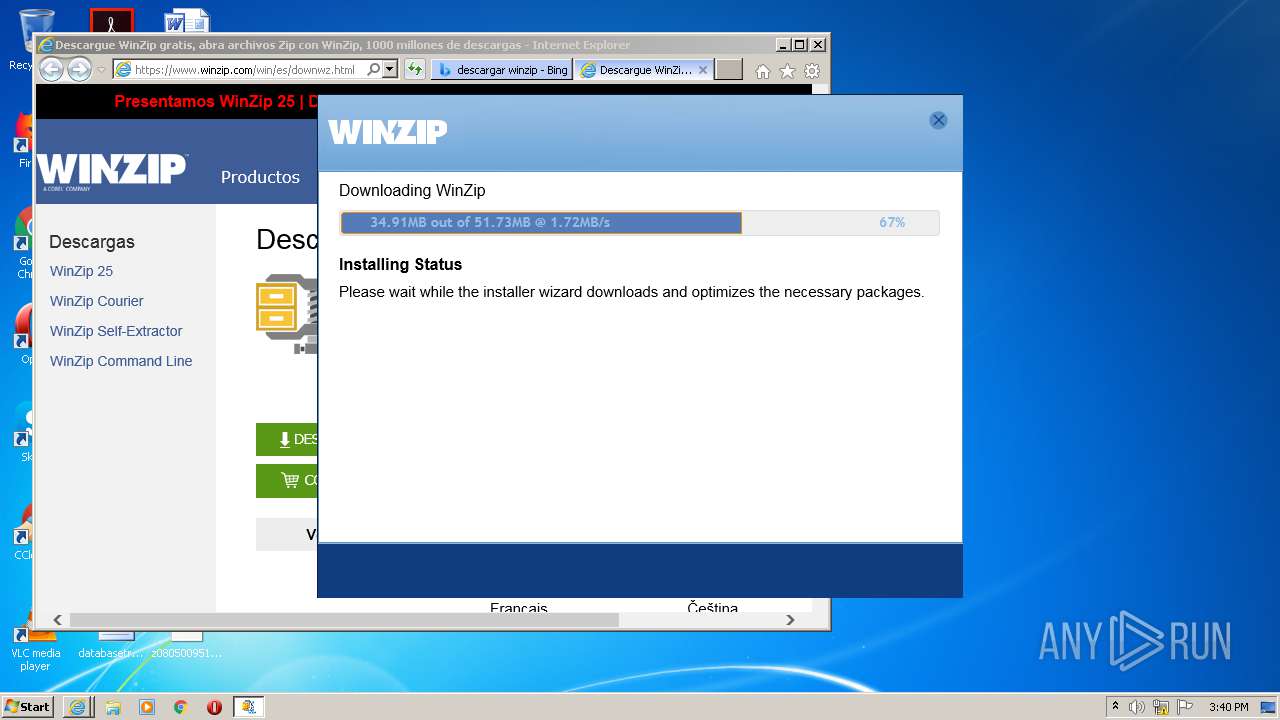Open Windows Media Player from the taskbar
Screen dimensions: 1280x720
pyautogui.click(x=147, y=707)
